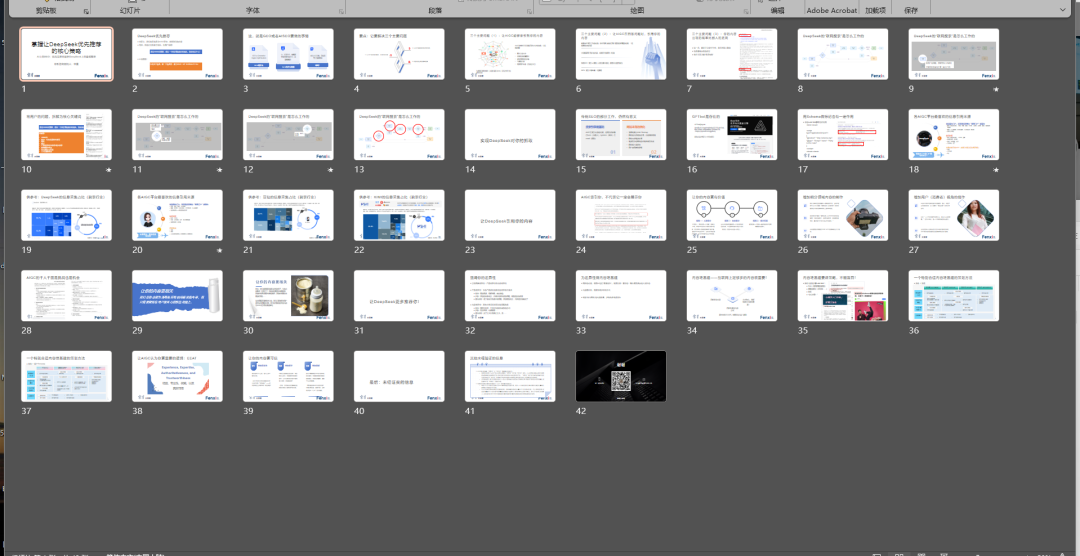Screen dimensions: 1080x556
Task: Select slide 29 with the blue banner
Action: pos(177,295)
